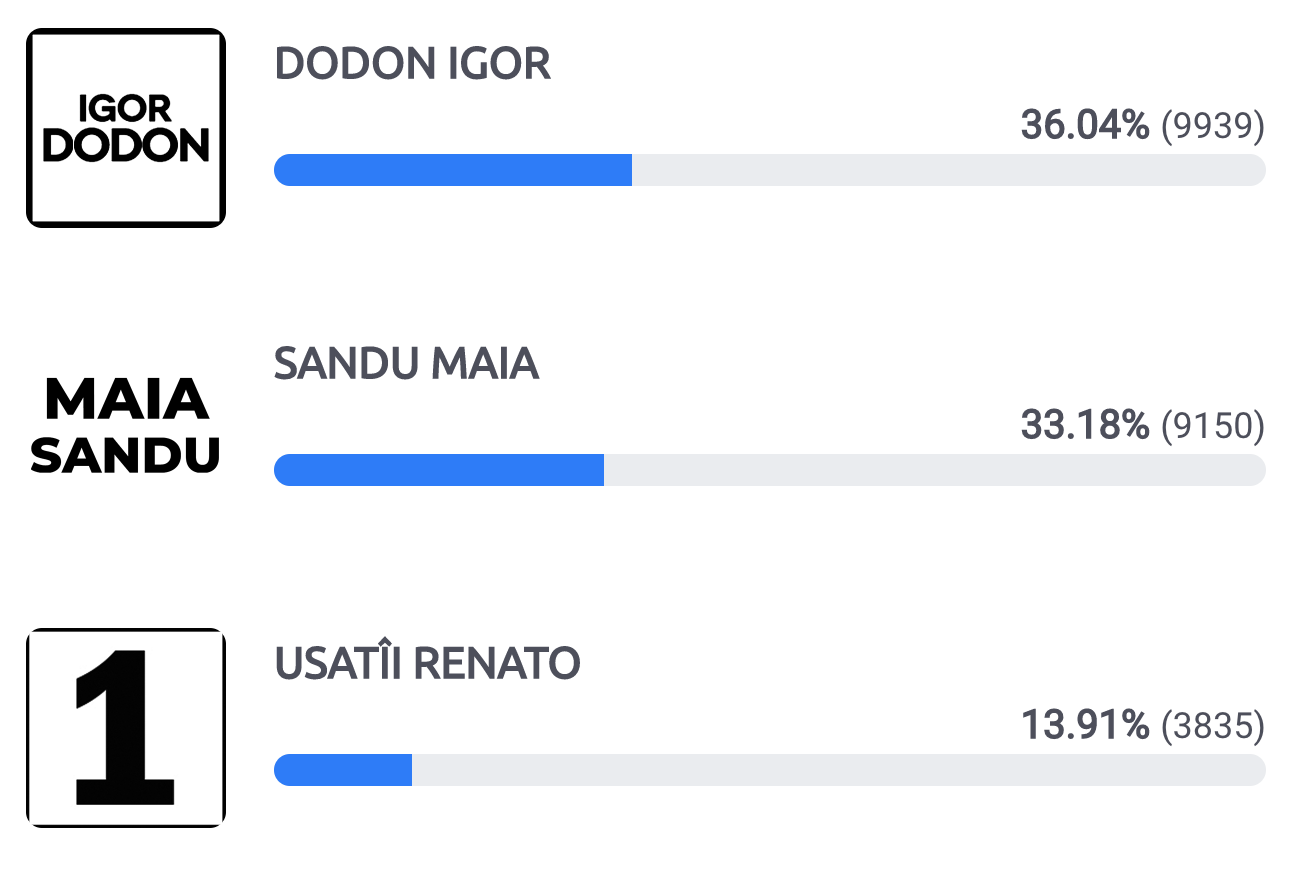Click the blue portion of Sandu's bar
Screen dimensions: 1292x882
point(439,470)
